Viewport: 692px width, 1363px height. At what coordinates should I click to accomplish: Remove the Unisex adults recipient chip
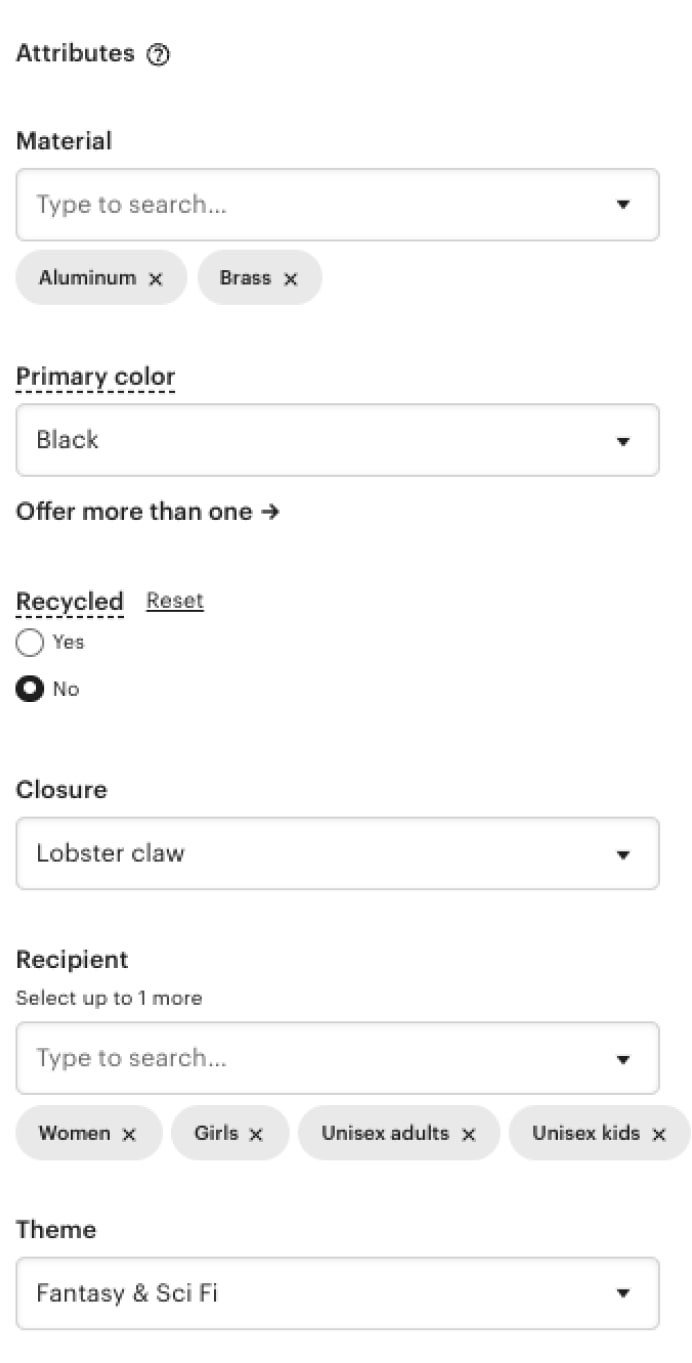(x=466, y=1133)
